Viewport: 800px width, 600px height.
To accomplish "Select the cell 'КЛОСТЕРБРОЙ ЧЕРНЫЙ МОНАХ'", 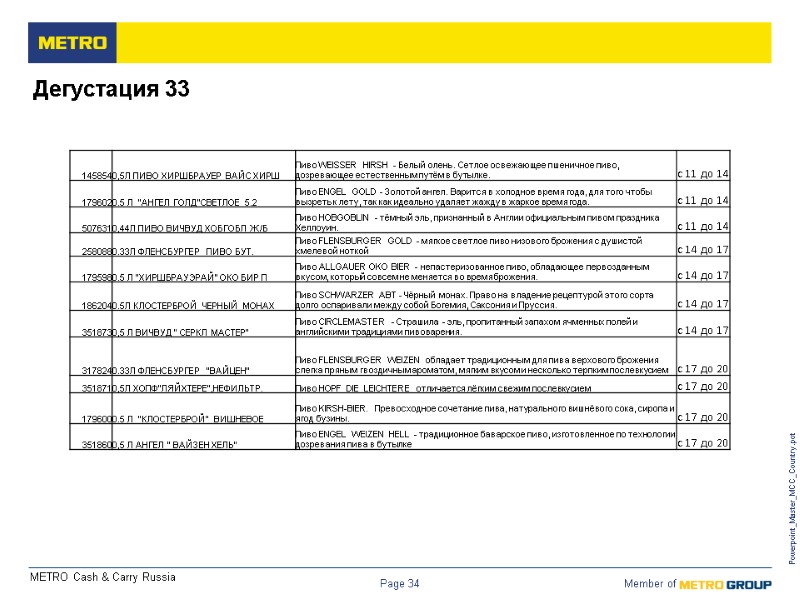I will [x=204, y=296].
